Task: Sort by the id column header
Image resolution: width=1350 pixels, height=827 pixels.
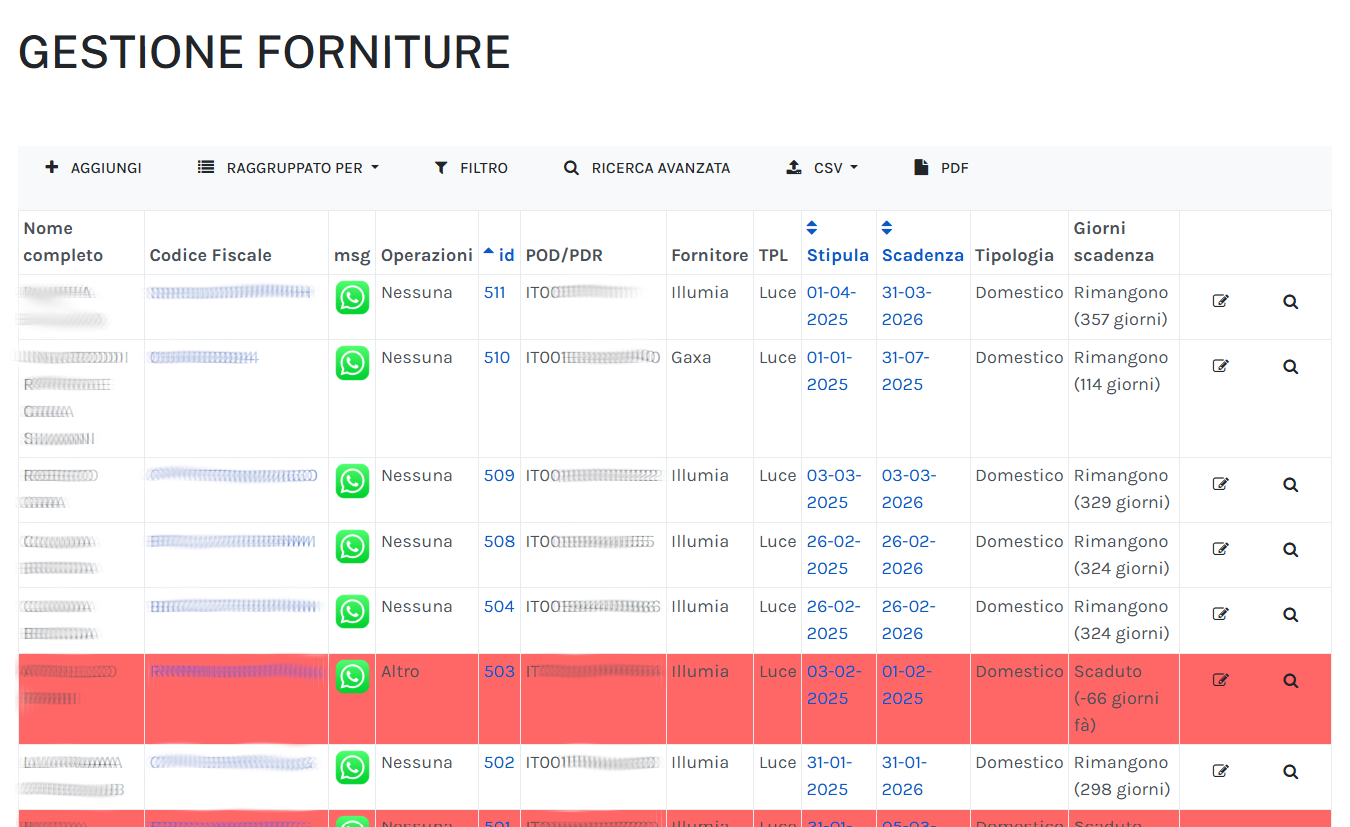Action: [499, 255]
